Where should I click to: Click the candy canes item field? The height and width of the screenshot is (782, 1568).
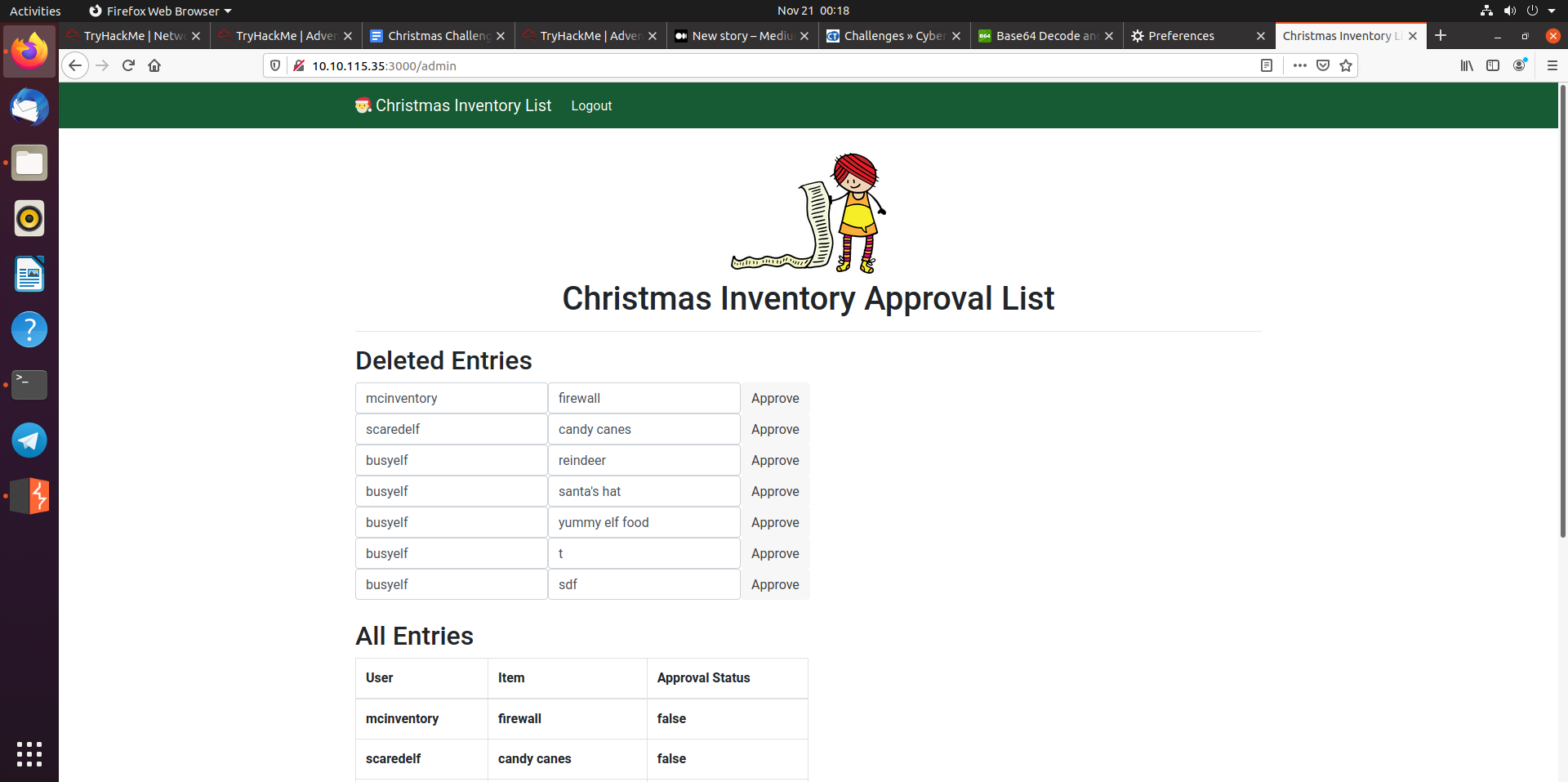coord(644,429)
